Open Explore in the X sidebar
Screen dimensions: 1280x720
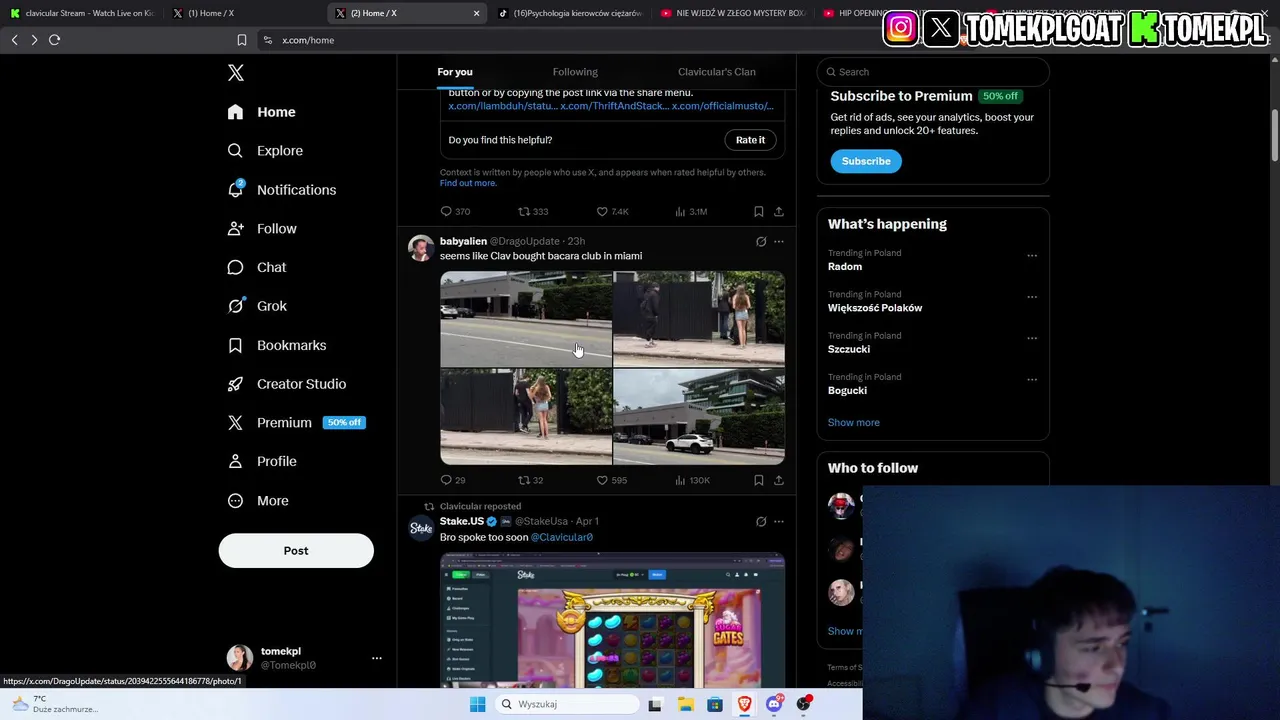pos(265,151)
